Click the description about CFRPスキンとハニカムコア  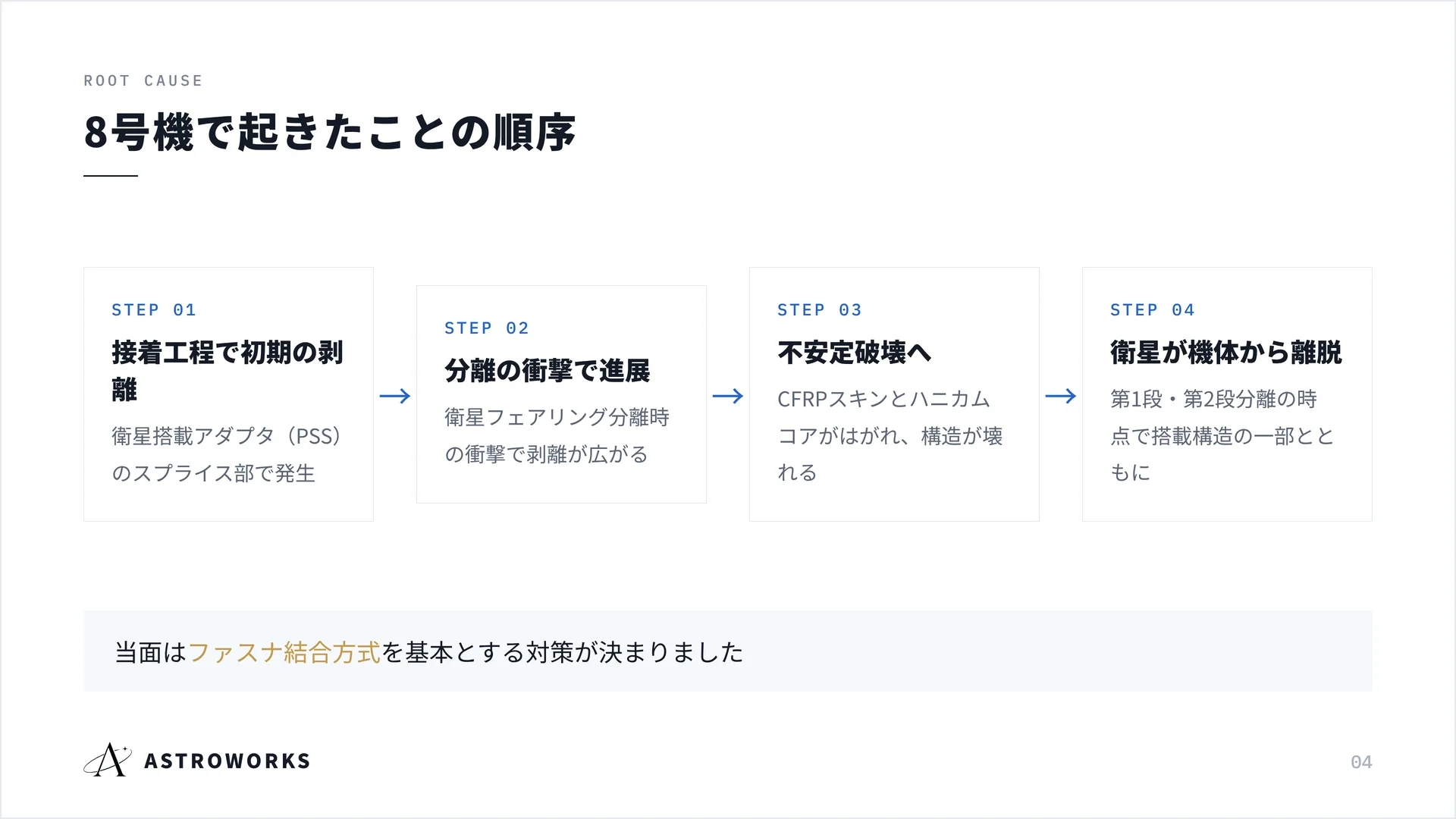tap(890, 436)
